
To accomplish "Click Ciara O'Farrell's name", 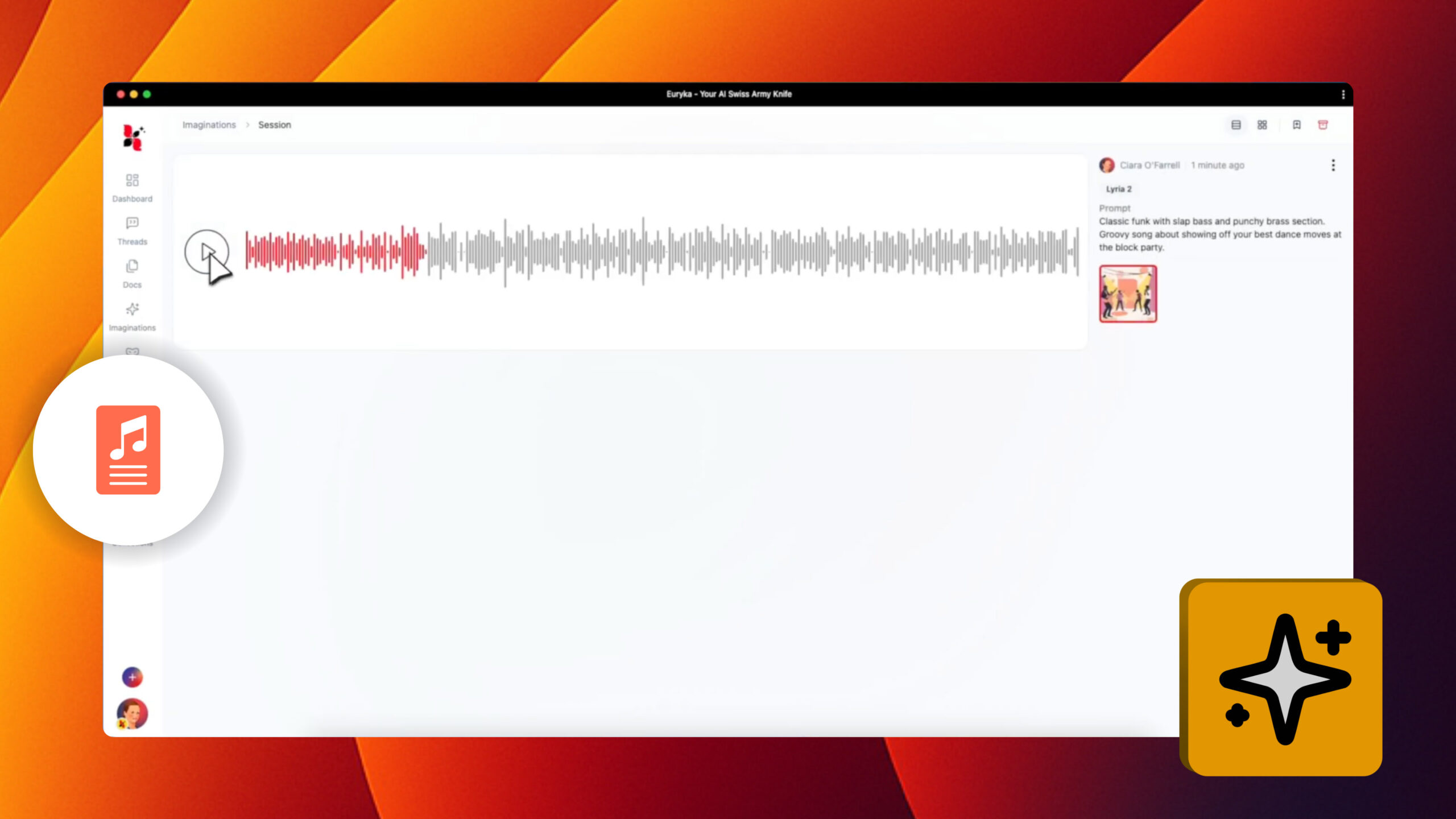I will coord(1149,166).
